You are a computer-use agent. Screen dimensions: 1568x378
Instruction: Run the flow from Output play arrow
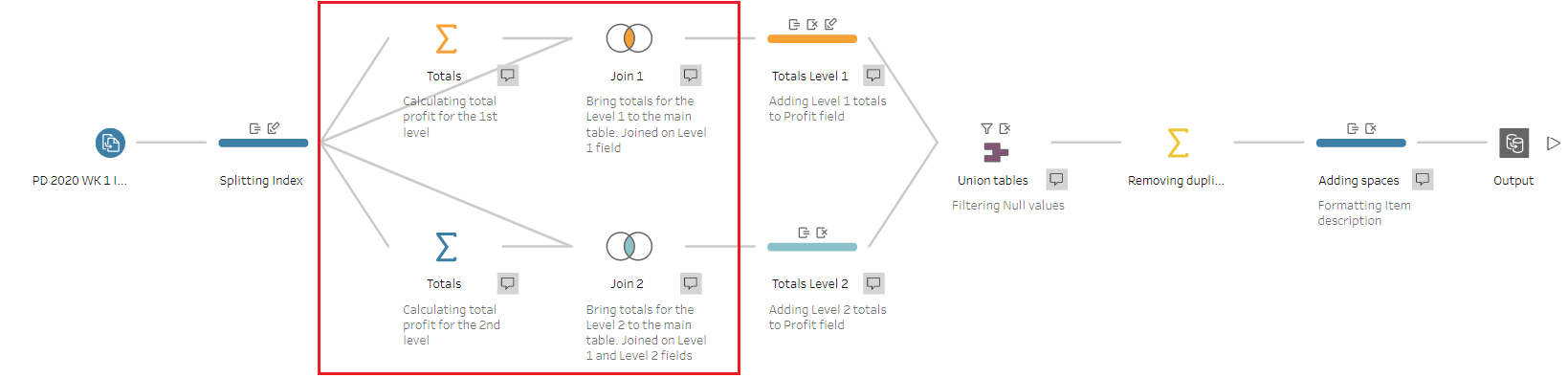pos(1554,143)
